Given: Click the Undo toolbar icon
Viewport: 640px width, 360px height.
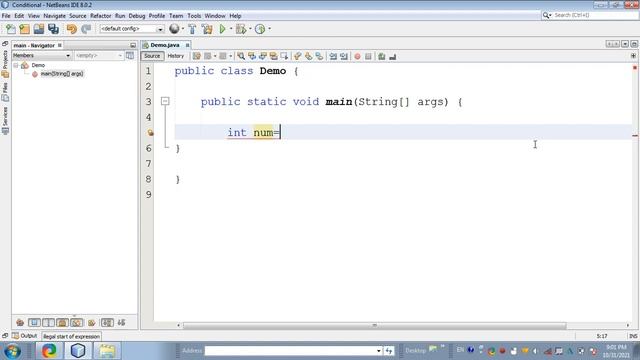Looking at the screenshot, I should (x=72, y=29).
